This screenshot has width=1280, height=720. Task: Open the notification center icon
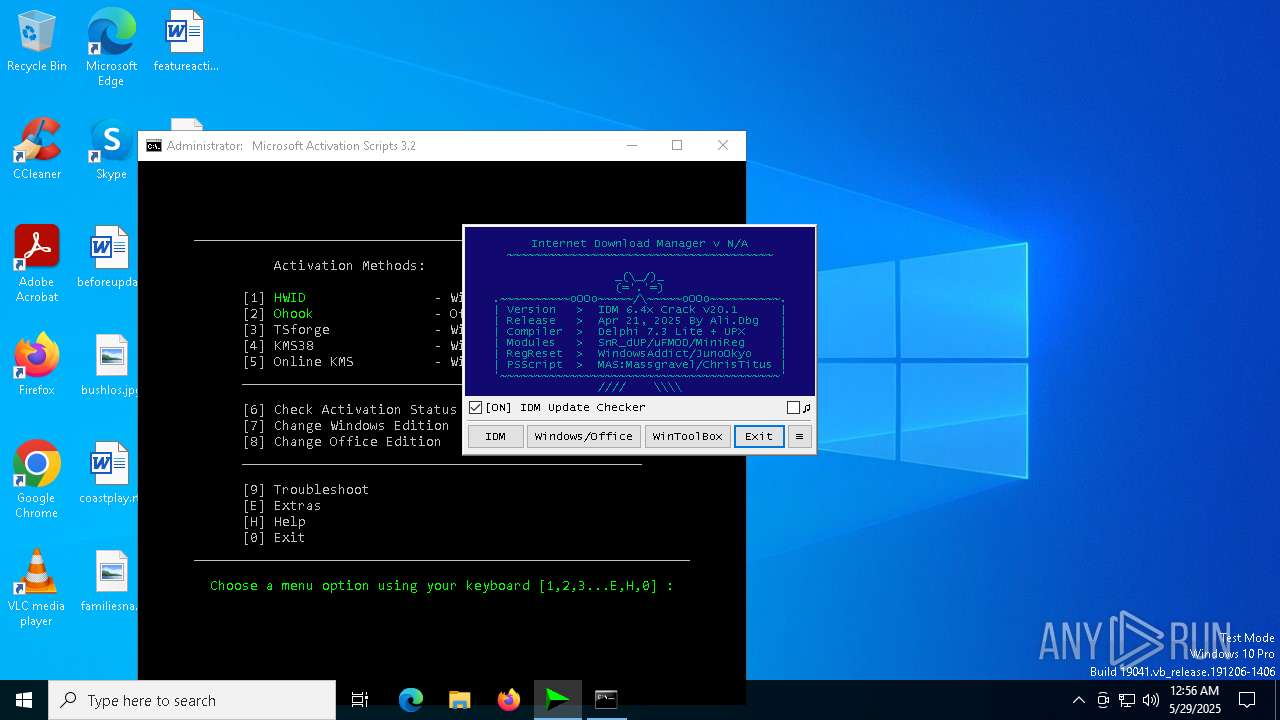(x=1247, y=700)
